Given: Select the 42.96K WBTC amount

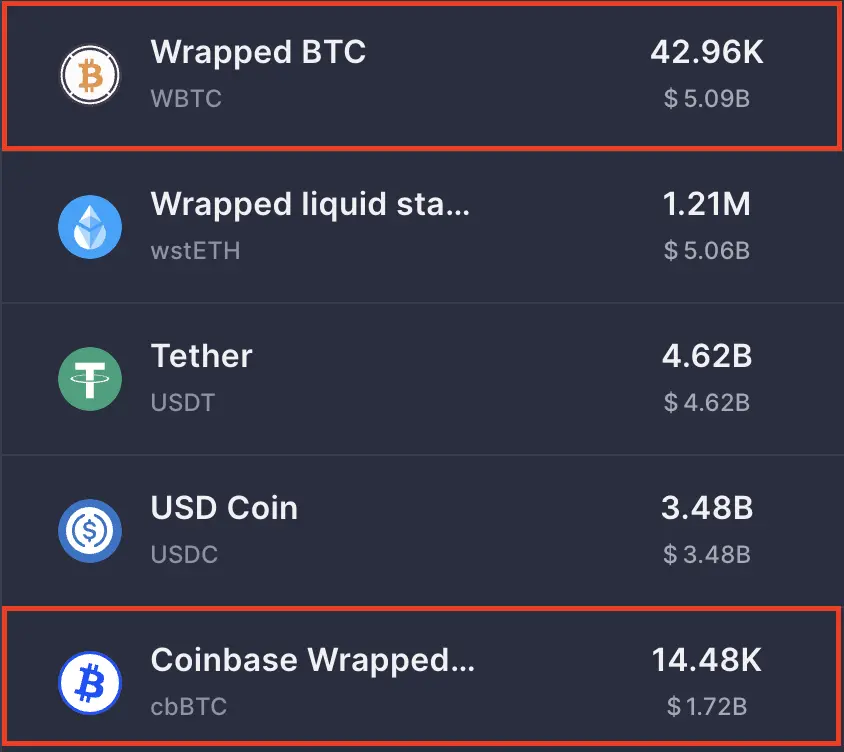Looking at the screenshot, I should click(x=707, y=52).
